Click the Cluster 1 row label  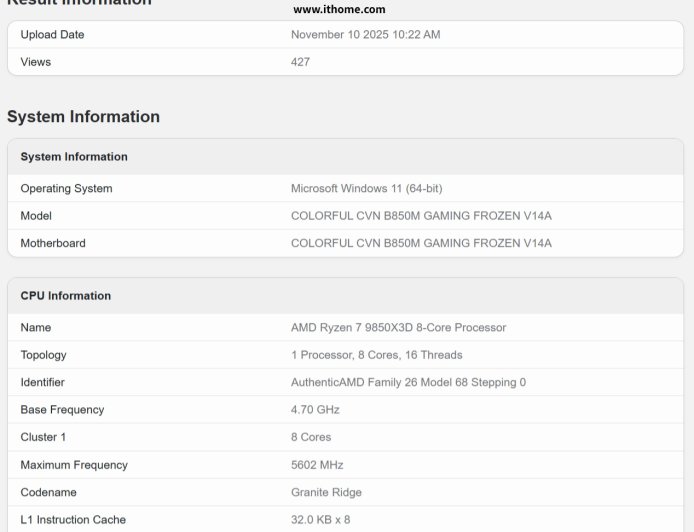tap(43, 437)
